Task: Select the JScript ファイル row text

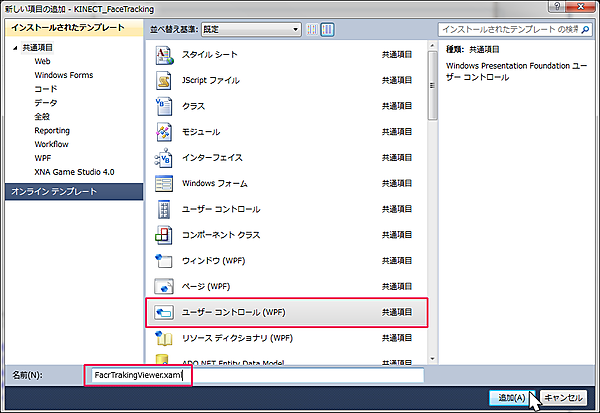Action: pos(211,80)
